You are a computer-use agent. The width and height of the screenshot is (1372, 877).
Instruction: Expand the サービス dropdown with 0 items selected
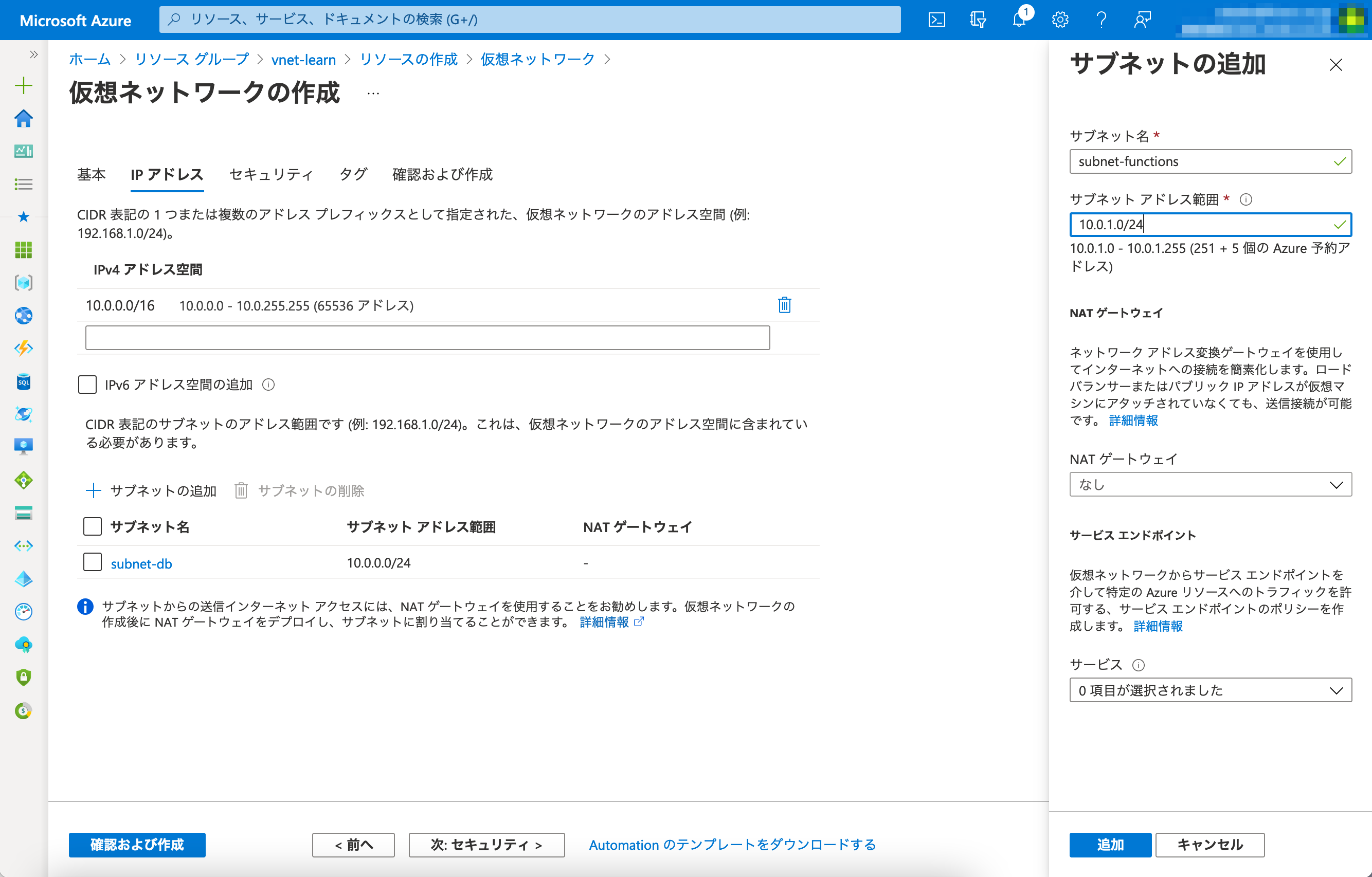coord(1210,690)
